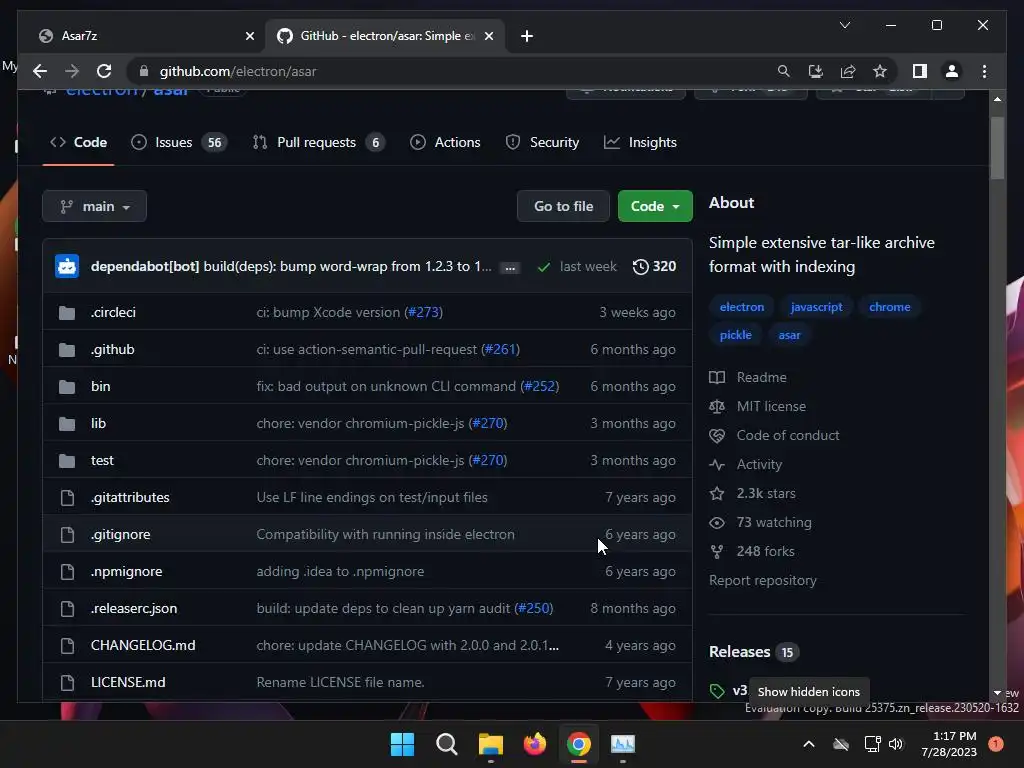1024x768 pixels.
Task: Open the Releases 15 heading link
Action: click(x=754, y=652)
